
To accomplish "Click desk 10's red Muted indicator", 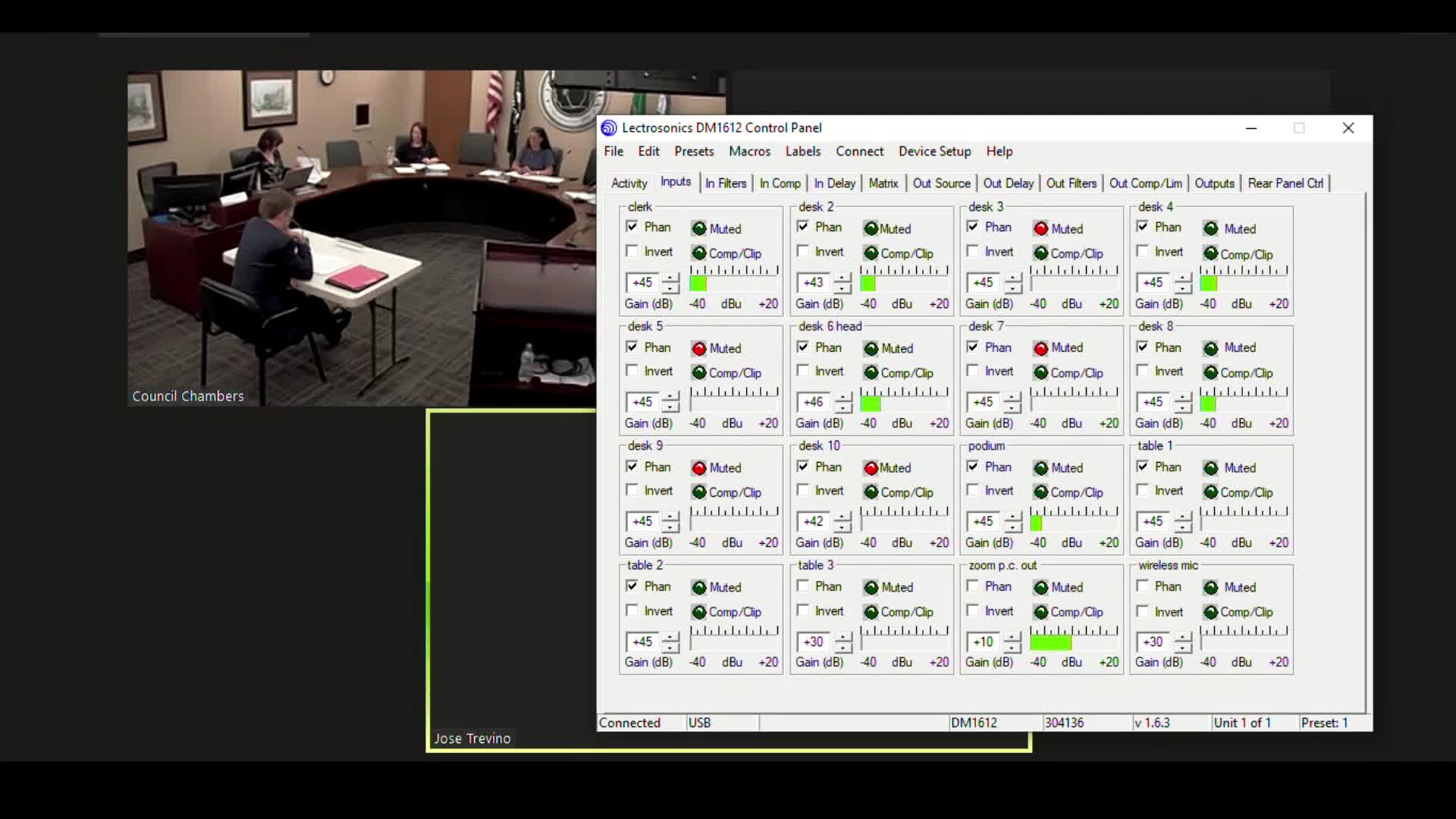I will [871, 468].
